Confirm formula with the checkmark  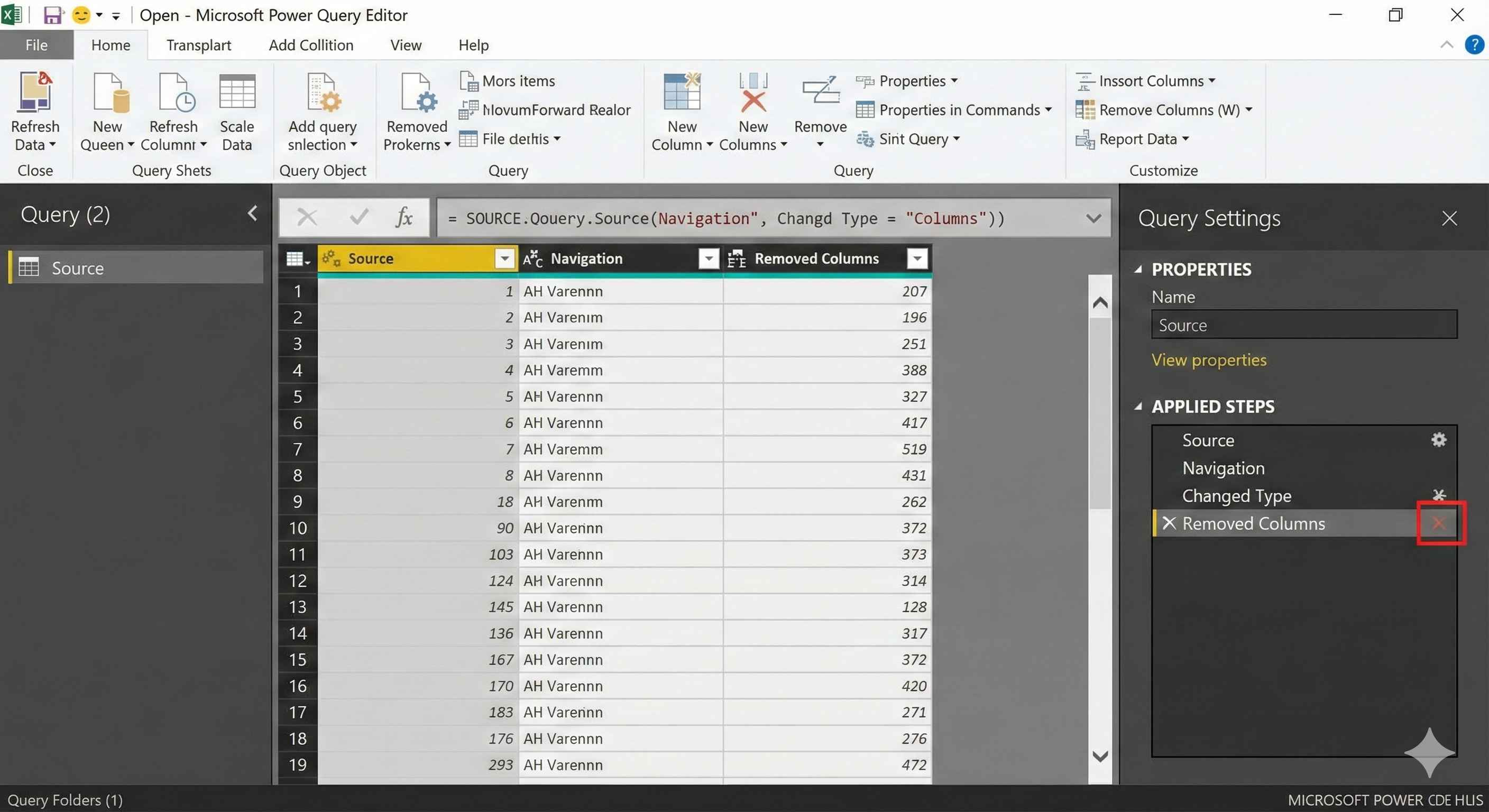point(359,218)
